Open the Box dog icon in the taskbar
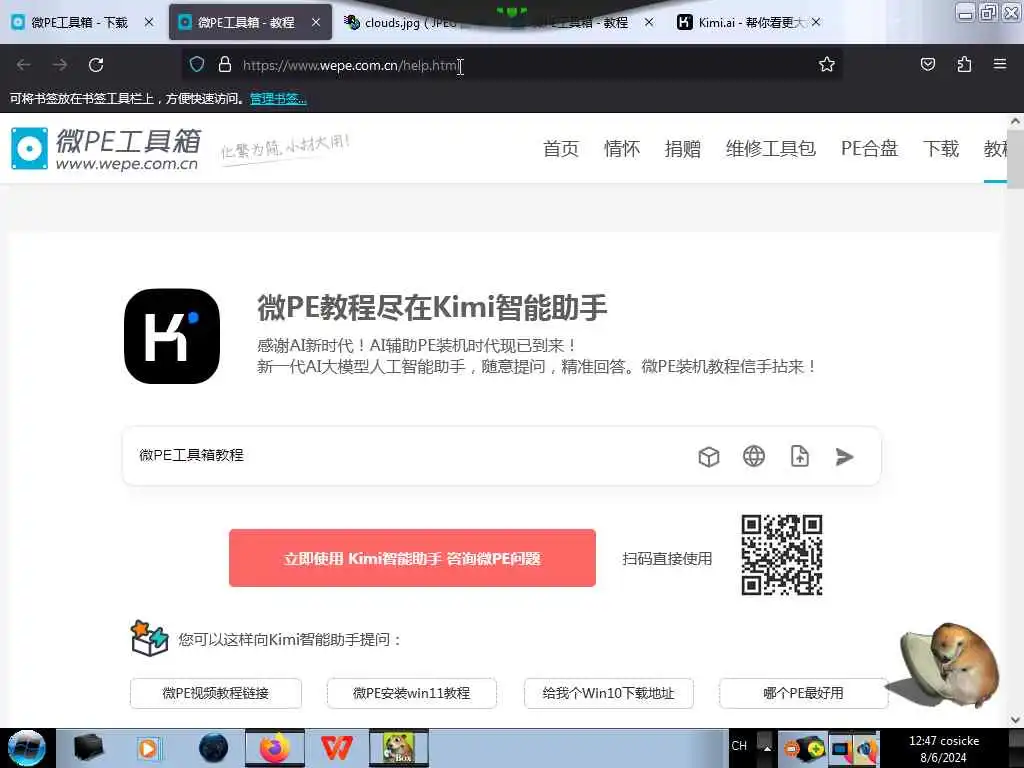 pyautogui.click(x=399, y=748)
